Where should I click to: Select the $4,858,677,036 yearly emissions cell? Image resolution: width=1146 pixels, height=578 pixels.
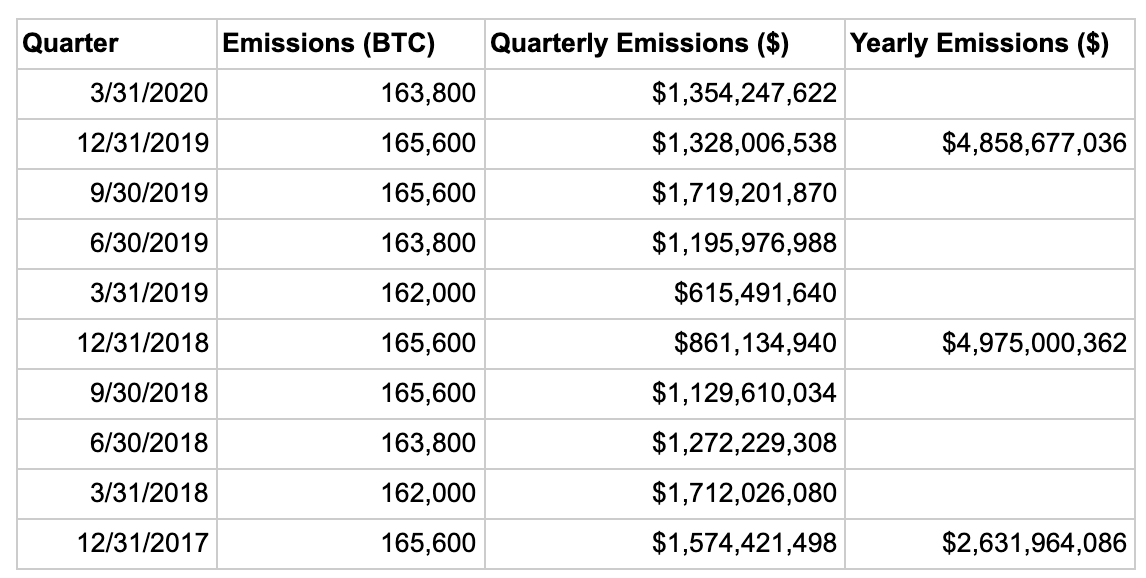pos(1035,144)
